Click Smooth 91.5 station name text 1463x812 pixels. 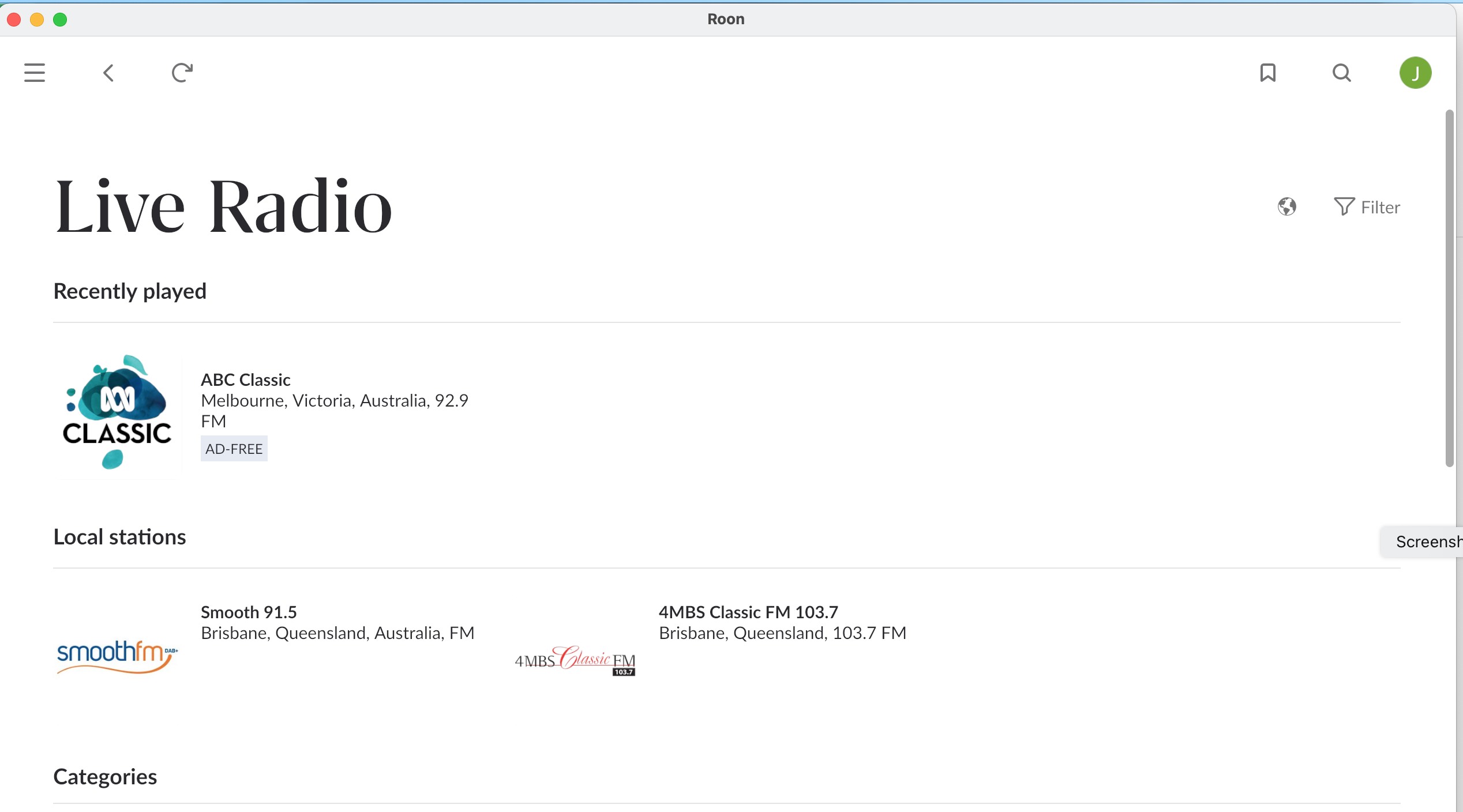coord(248,611)
